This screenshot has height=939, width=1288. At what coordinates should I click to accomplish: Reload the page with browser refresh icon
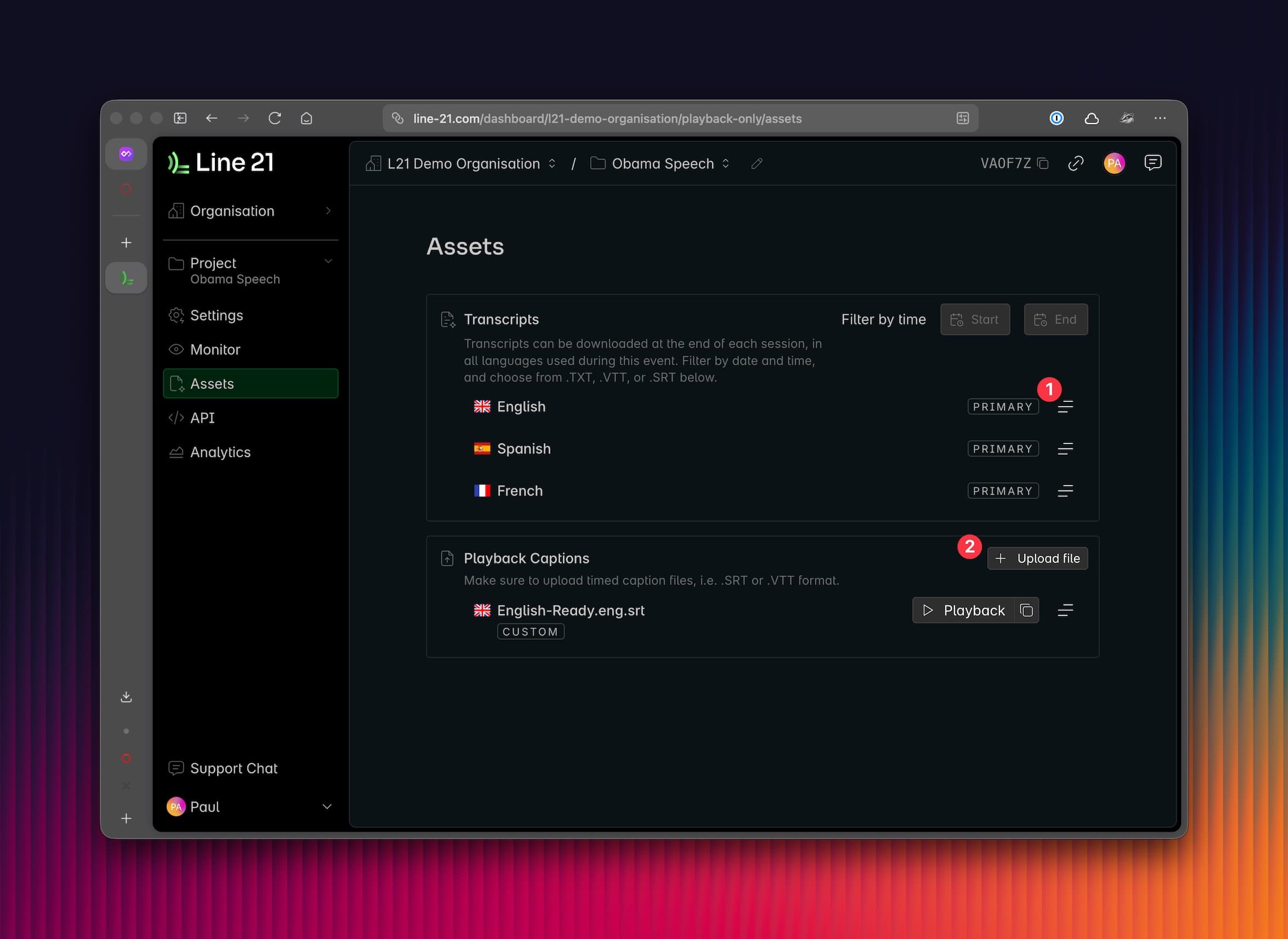tap(275, 118)
